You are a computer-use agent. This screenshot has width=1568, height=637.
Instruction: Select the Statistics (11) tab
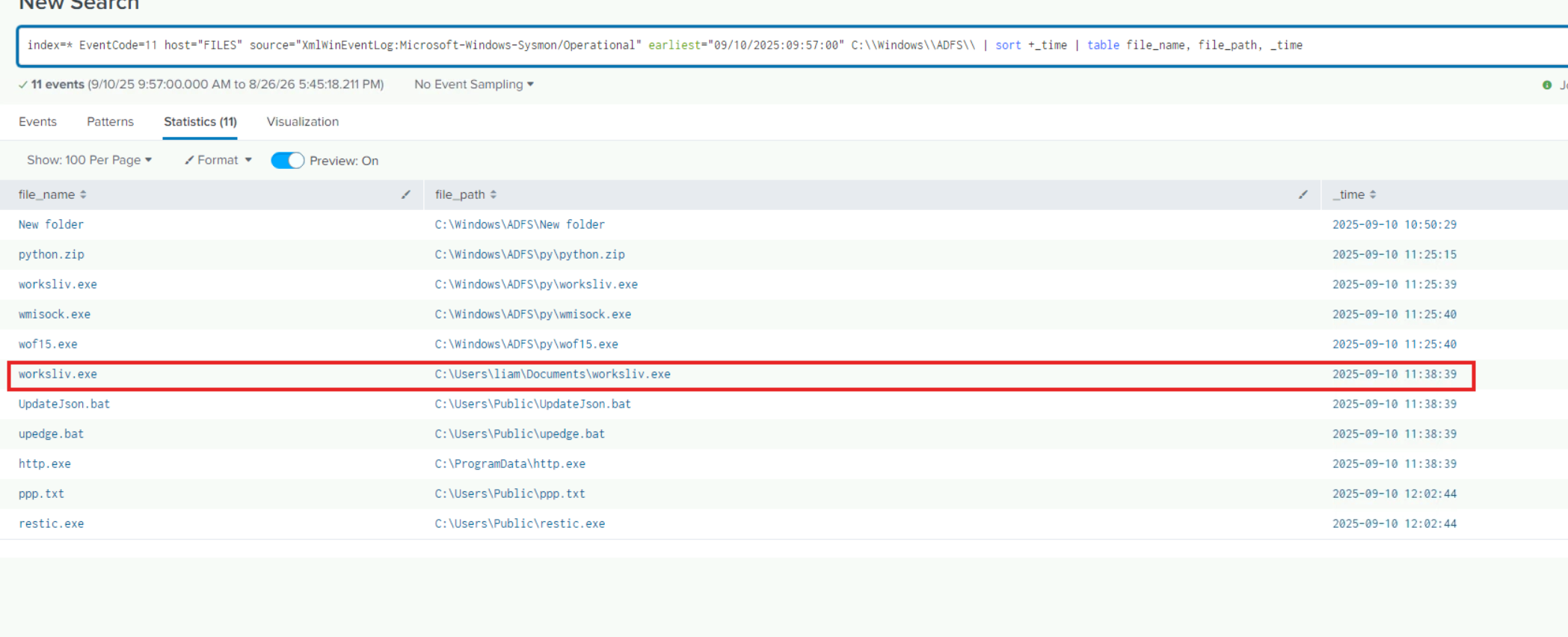pos(200,122)
